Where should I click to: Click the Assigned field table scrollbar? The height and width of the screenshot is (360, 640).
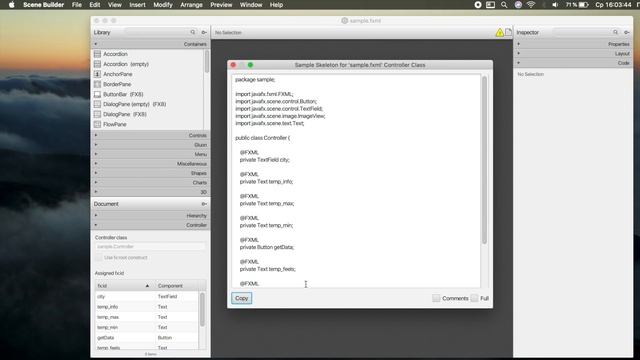[202, 309]
